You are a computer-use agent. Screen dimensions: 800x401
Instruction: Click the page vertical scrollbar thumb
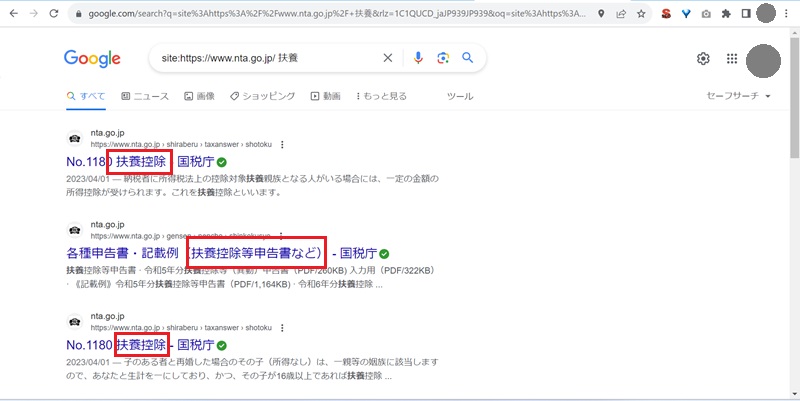794,97
